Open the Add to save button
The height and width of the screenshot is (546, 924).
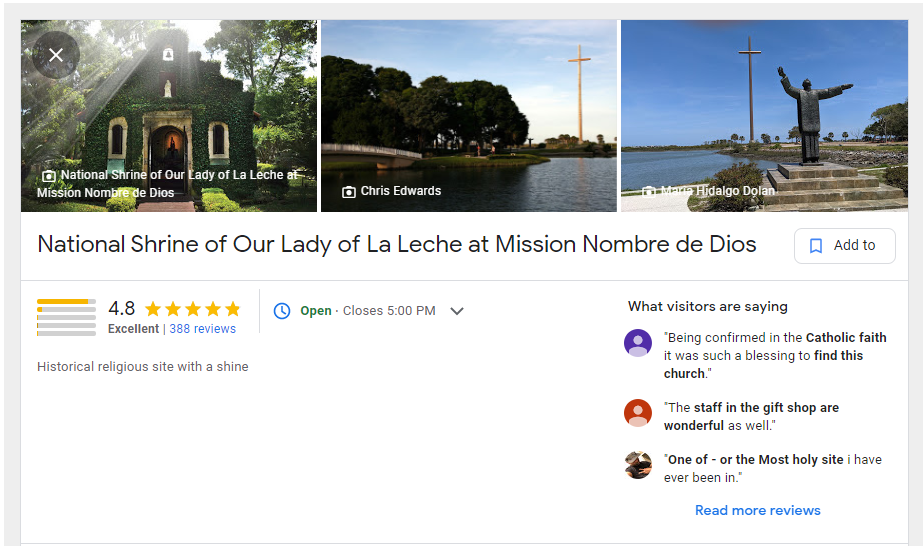pos(844,246)
